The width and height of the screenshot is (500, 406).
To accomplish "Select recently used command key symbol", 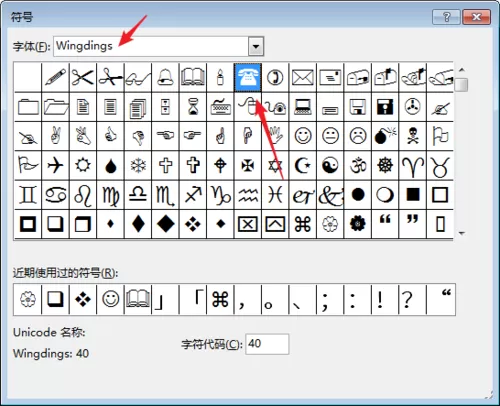I will (220, 299).
